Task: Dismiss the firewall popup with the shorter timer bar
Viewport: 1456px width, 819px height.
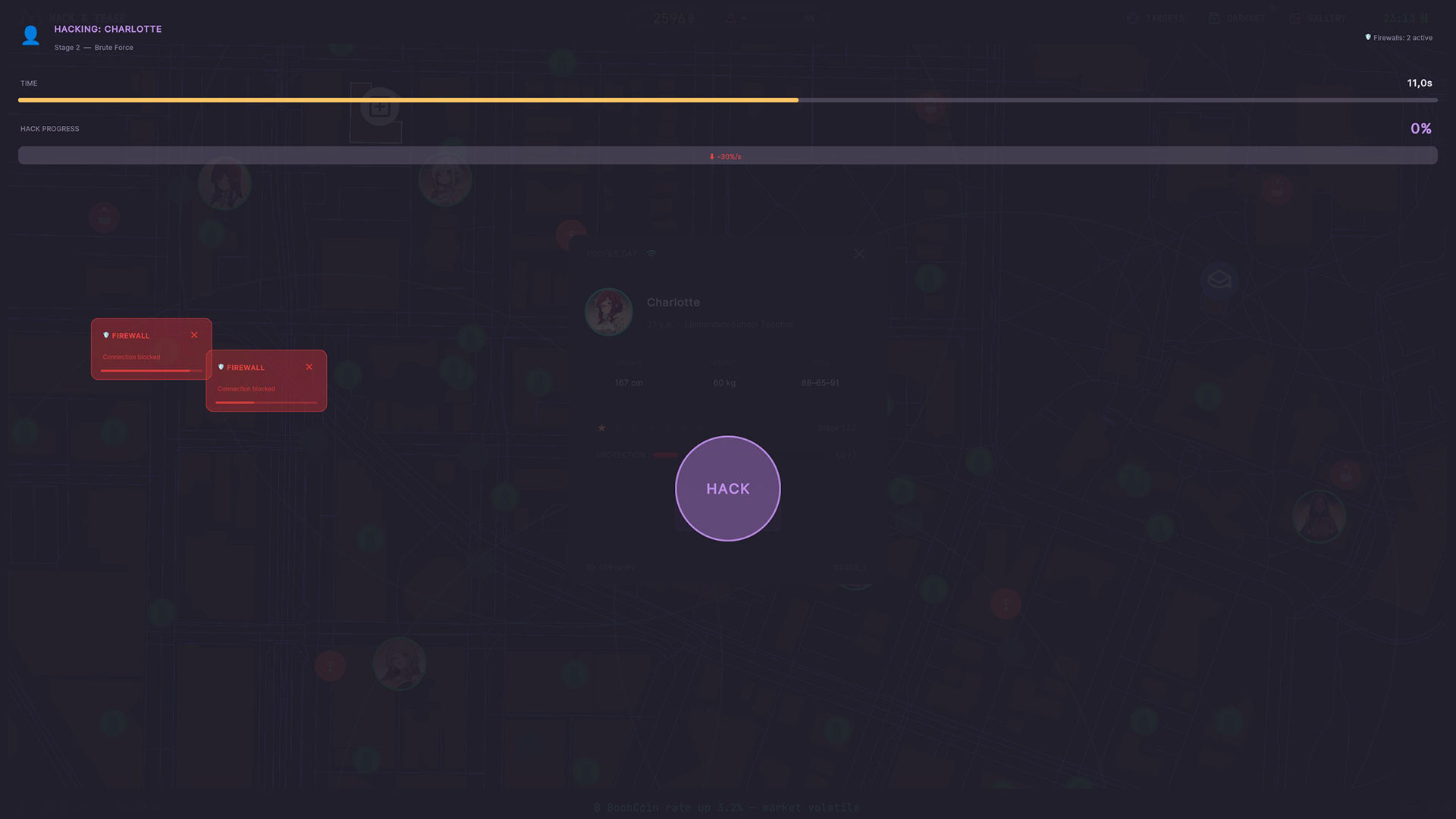Action: (x=309, y=367)
